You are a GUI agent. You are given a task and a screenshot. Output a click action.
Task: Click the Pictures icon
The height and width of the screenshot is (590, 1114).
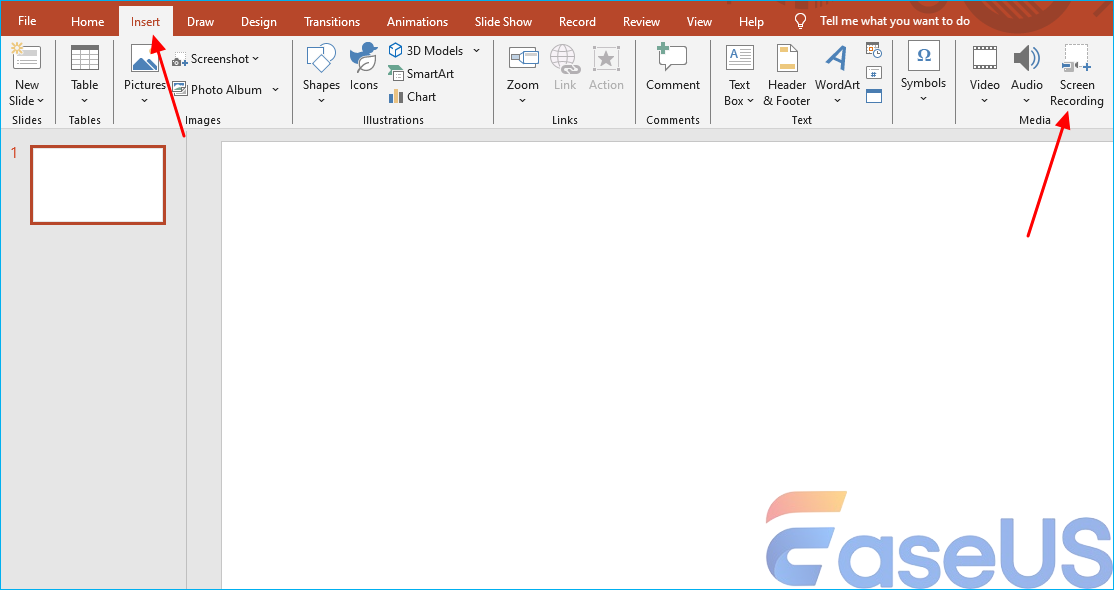pyautogui.click(x=145, y=58)
